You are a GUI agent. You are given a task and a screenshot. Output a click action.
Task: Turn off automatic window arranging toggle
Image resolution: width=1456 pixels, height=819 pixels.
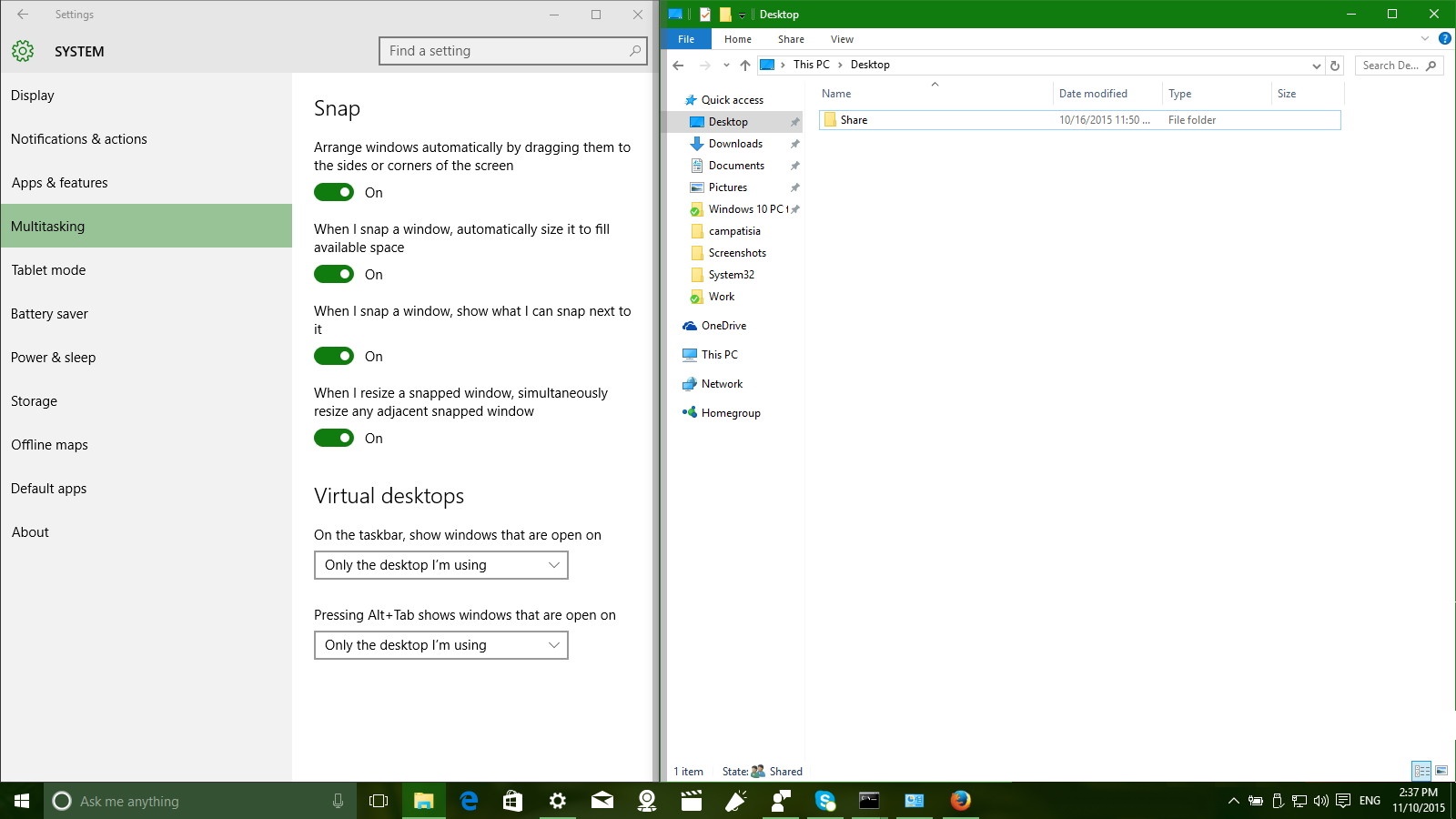(x=334, y=192)
